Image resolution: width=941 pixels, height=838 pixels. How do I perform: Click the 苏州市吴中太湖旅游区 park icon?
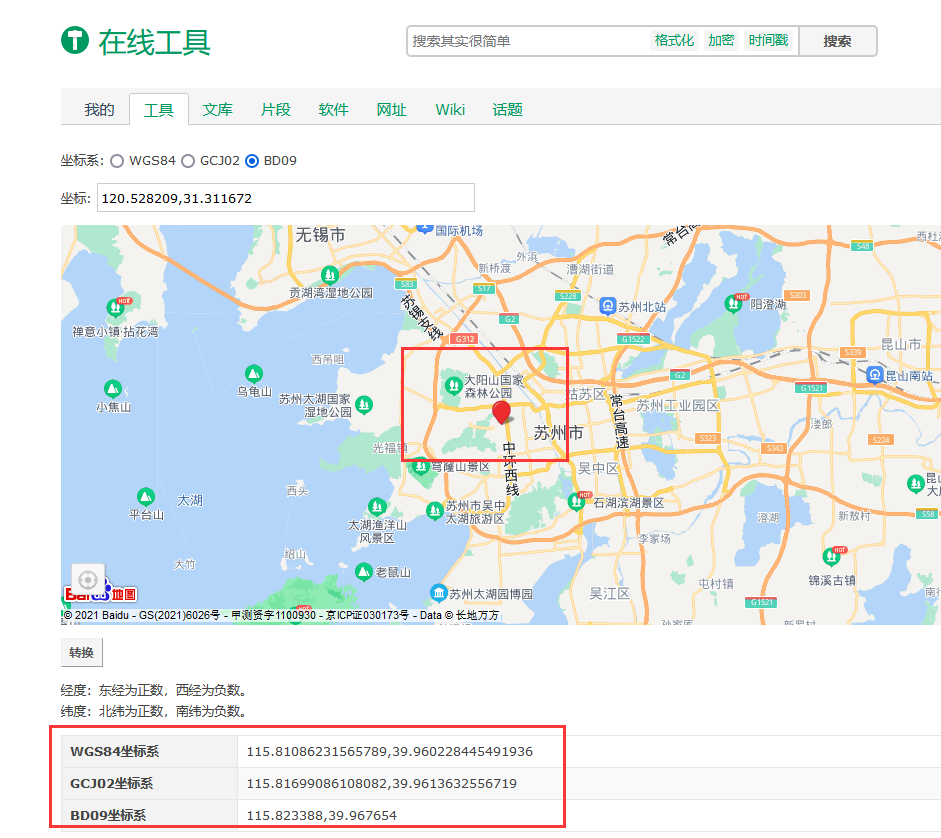434,511
